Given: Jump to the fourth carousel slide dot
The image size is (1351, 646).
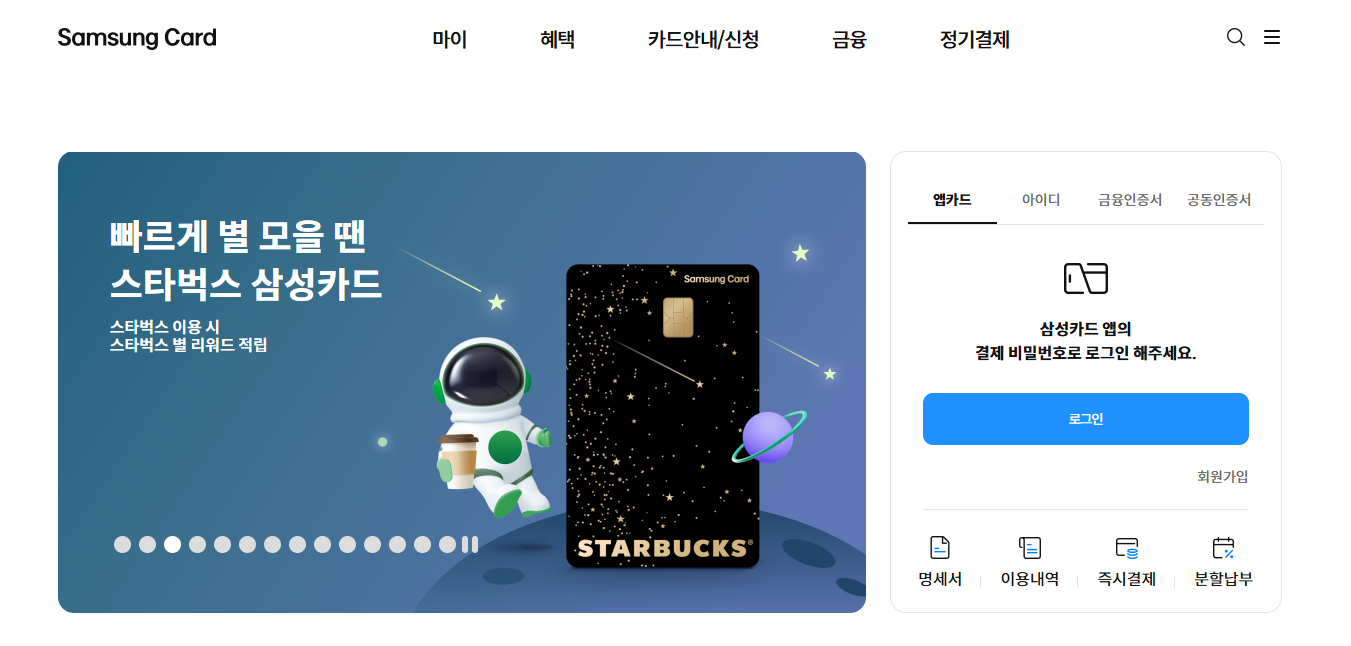Looking at the screenshot, I should click(198, 544).
